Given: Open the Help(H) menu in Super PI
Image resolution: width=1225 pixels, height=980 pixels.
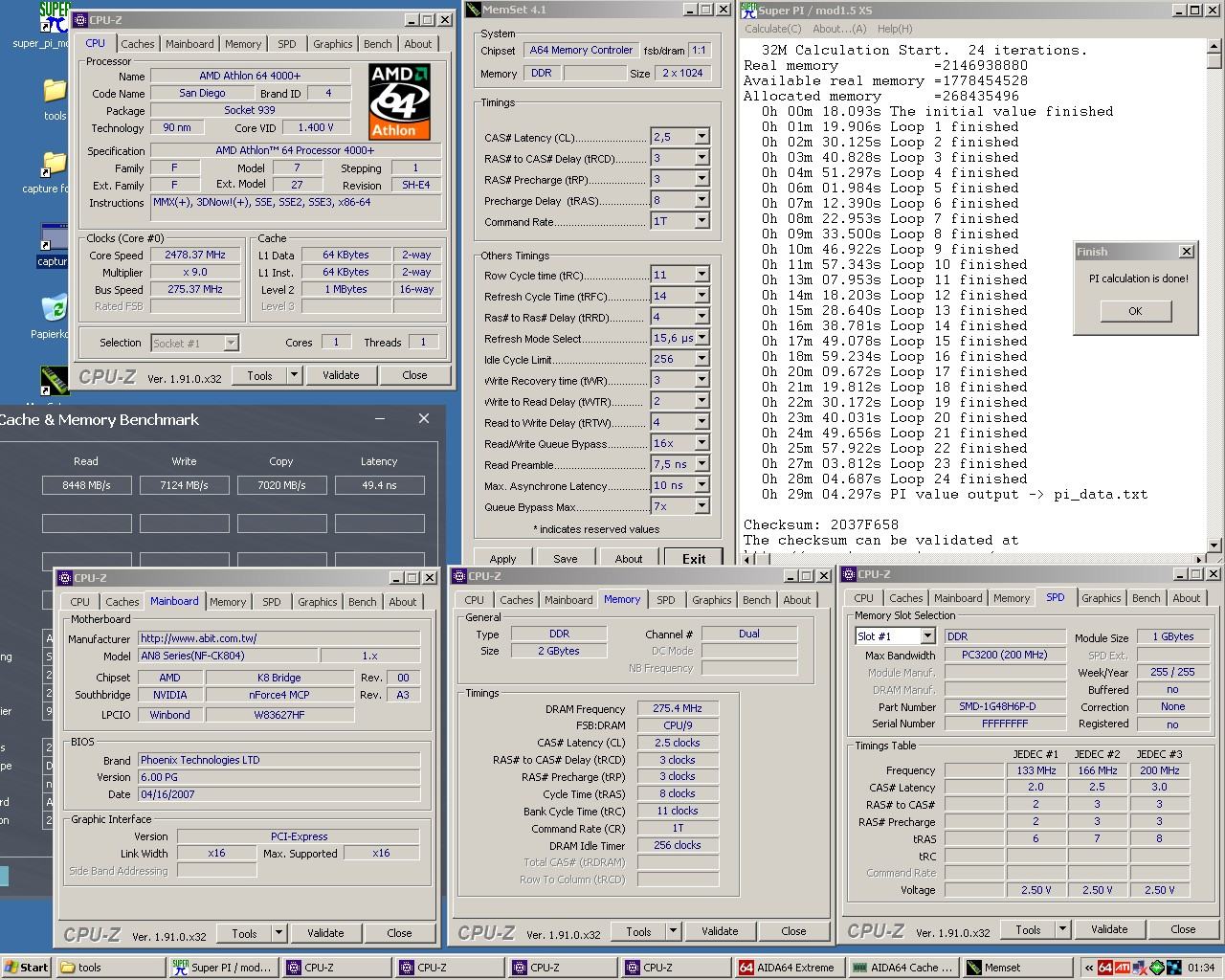Looking at the screenshot, I should pyautogui.click(x=895, y=29).
